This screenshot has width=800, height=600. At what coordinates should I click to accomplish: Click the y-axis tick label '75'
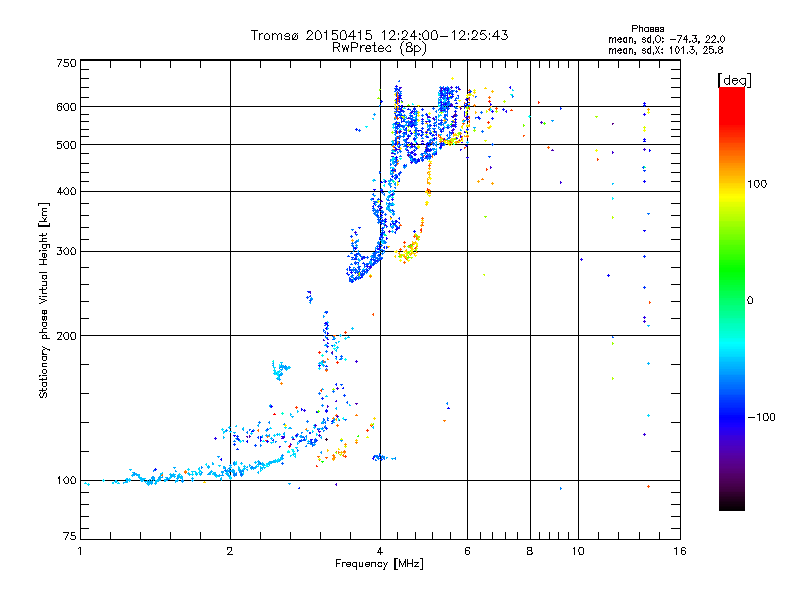click(x=70, y=536)
